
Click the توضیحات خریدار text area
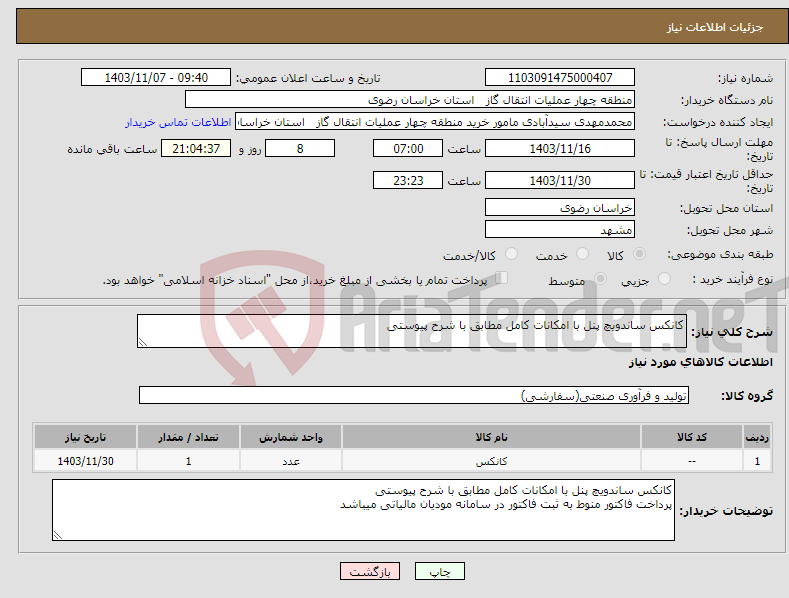[x=363, y=510]
